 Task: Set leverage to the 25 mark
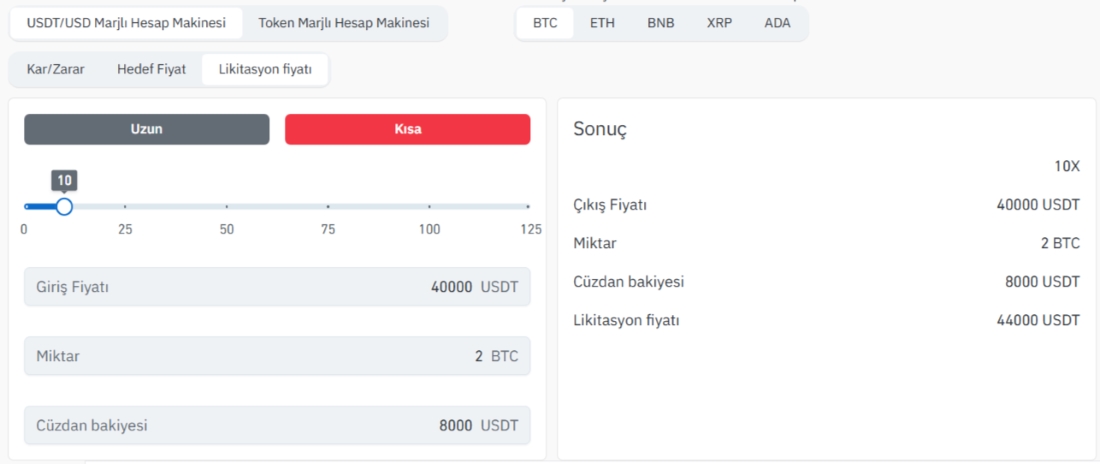point(125,206)
